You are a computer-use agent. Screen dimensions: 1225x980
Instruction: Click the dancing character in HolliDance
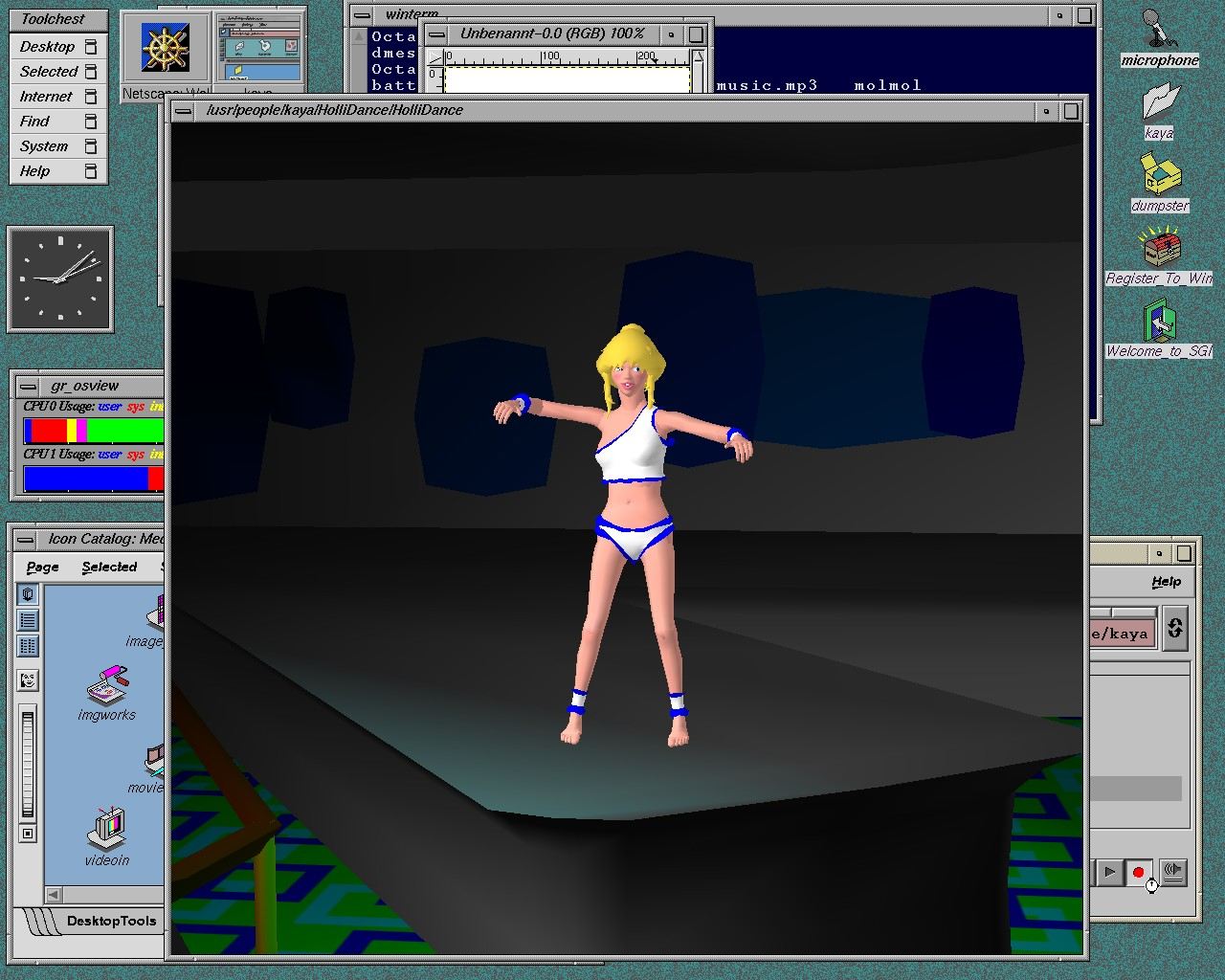(627, 536)
